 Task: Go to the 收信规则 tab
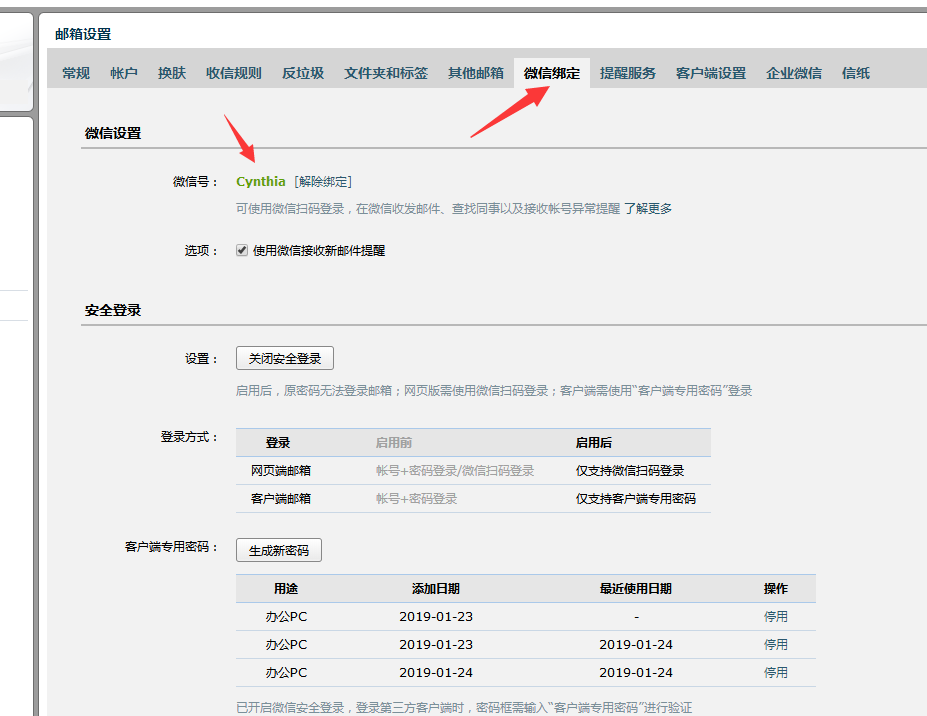234,73
